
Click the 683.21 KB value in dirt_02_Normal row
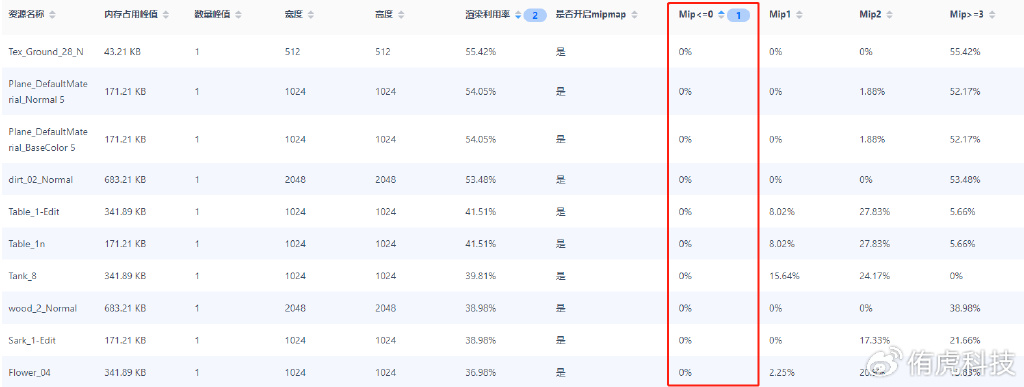click(125, 179)
